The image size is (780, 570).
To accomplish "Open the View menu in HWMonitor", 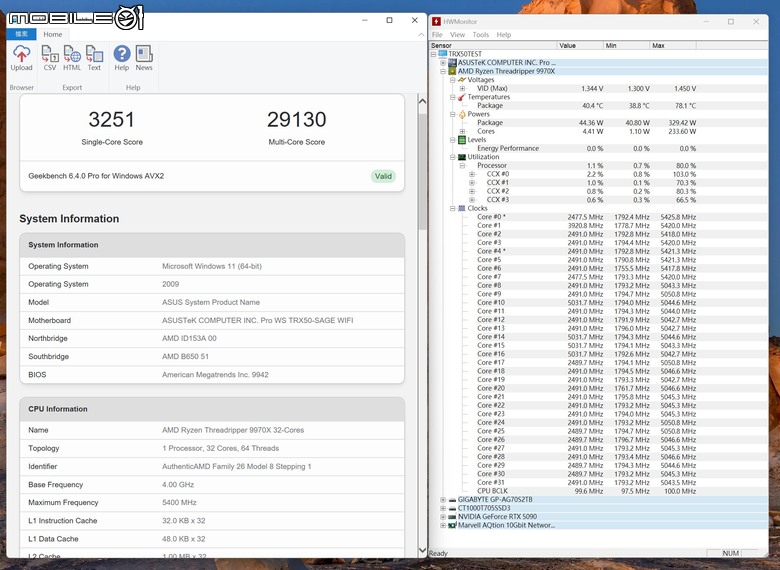I will pos(457,35).
